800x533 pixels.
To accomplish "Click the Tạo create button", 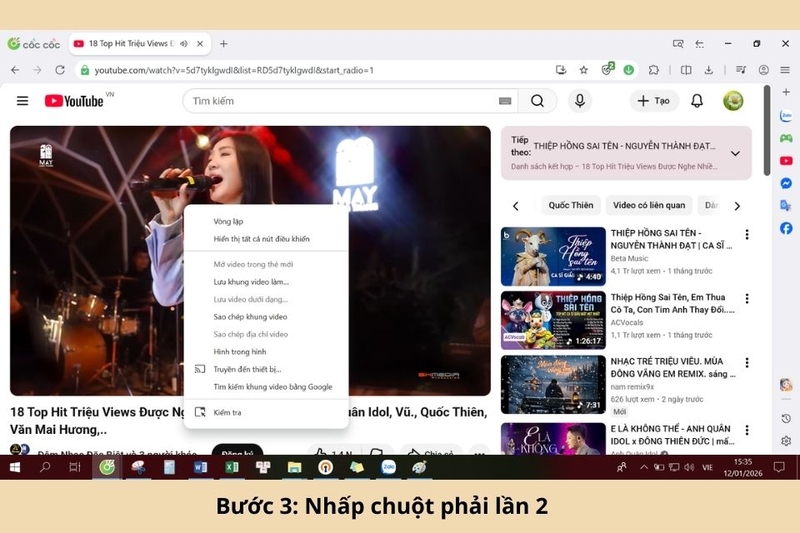I will tap(654, 101).
